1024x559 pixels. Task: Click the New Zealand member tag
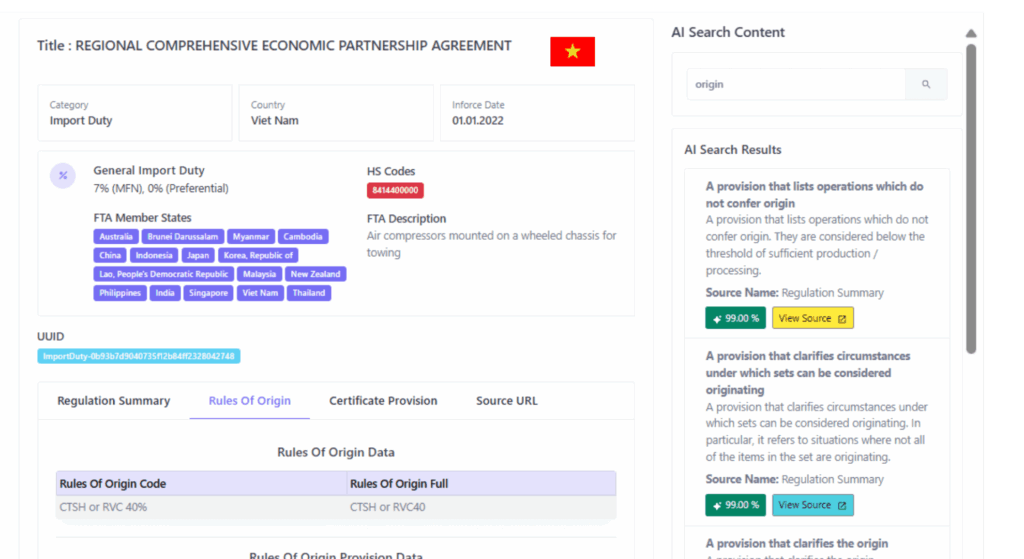pos(315,274)
